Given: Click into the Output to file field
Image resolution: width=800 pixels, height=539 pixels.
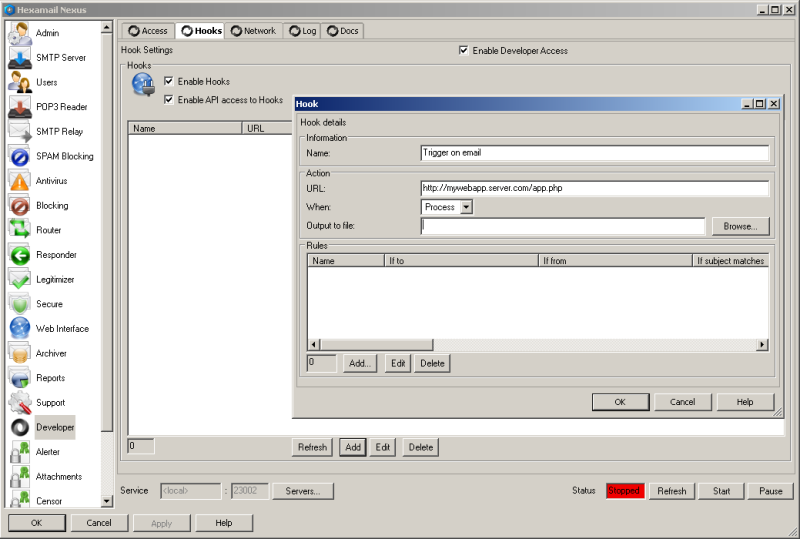Looking at the screenshot, I should click(562, 227).
